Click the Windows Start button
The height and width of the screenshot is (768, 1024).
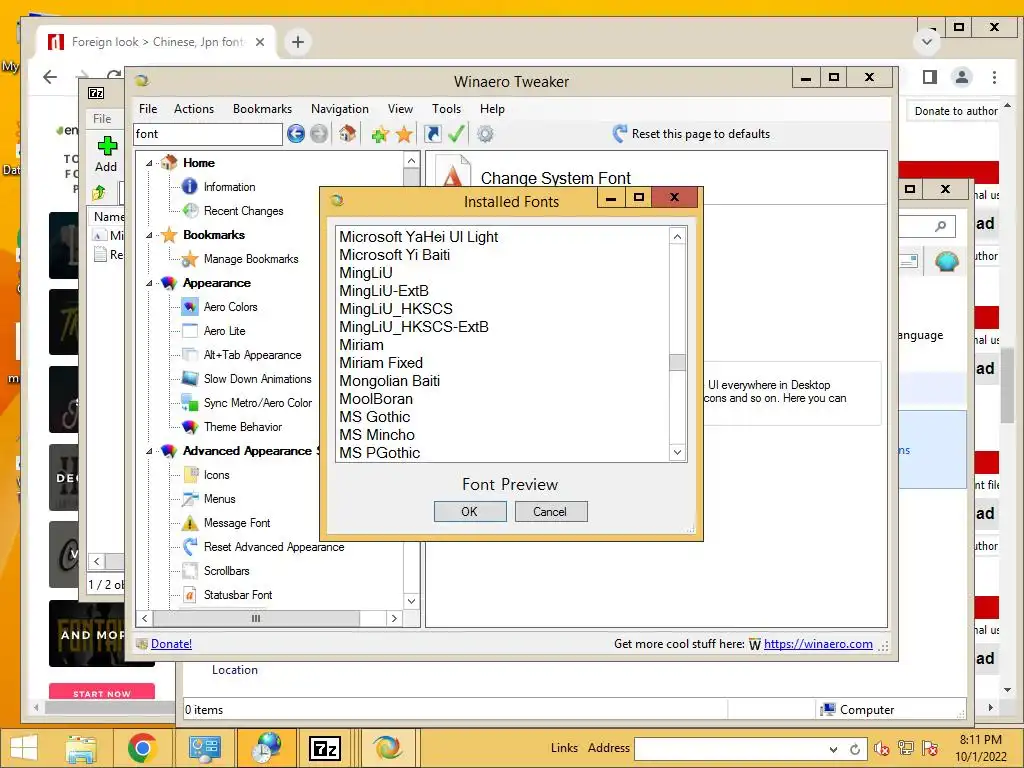(x=24, y=748)
